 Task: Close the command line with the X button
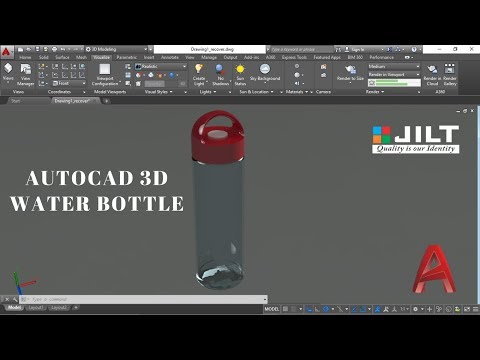tap(7, 299)
